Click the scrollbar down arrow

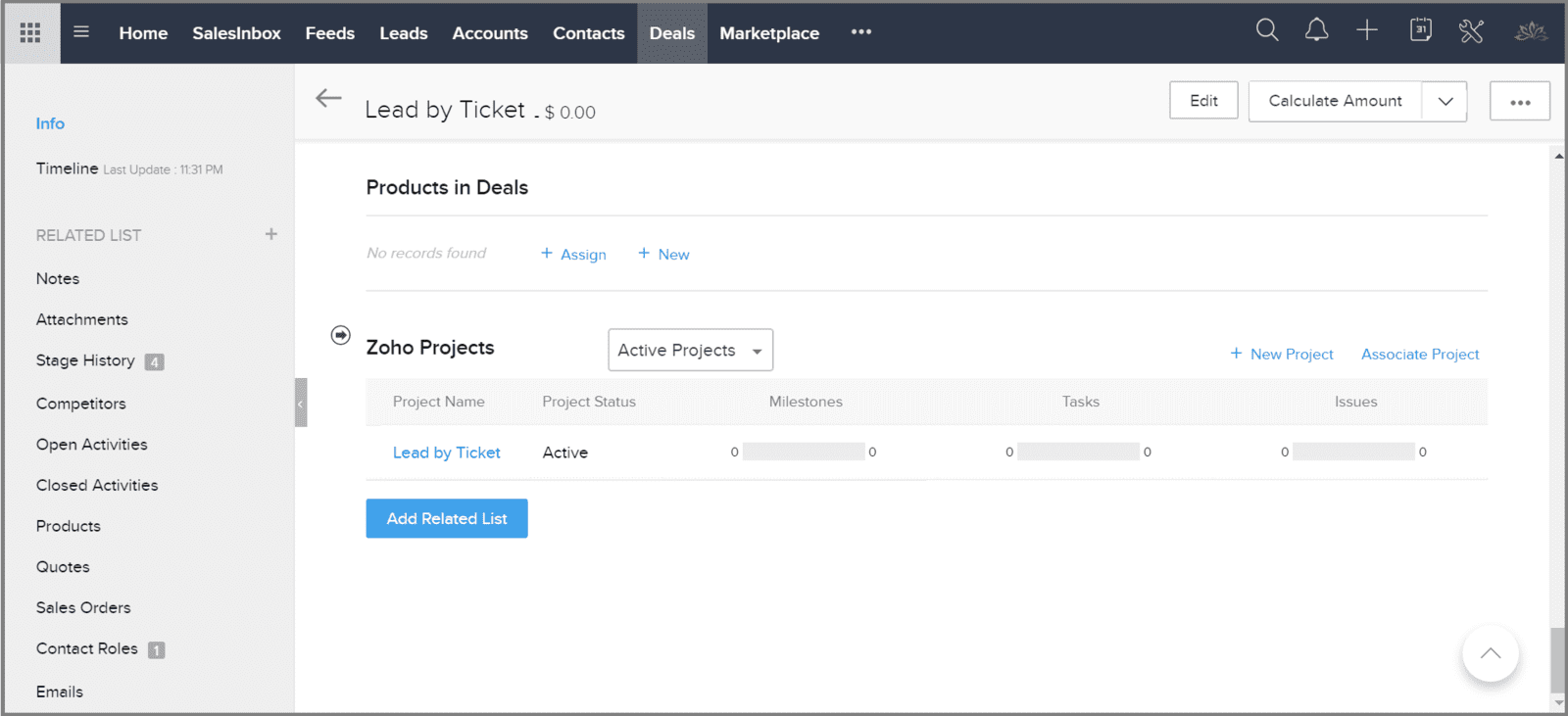tap(1558, 702)
